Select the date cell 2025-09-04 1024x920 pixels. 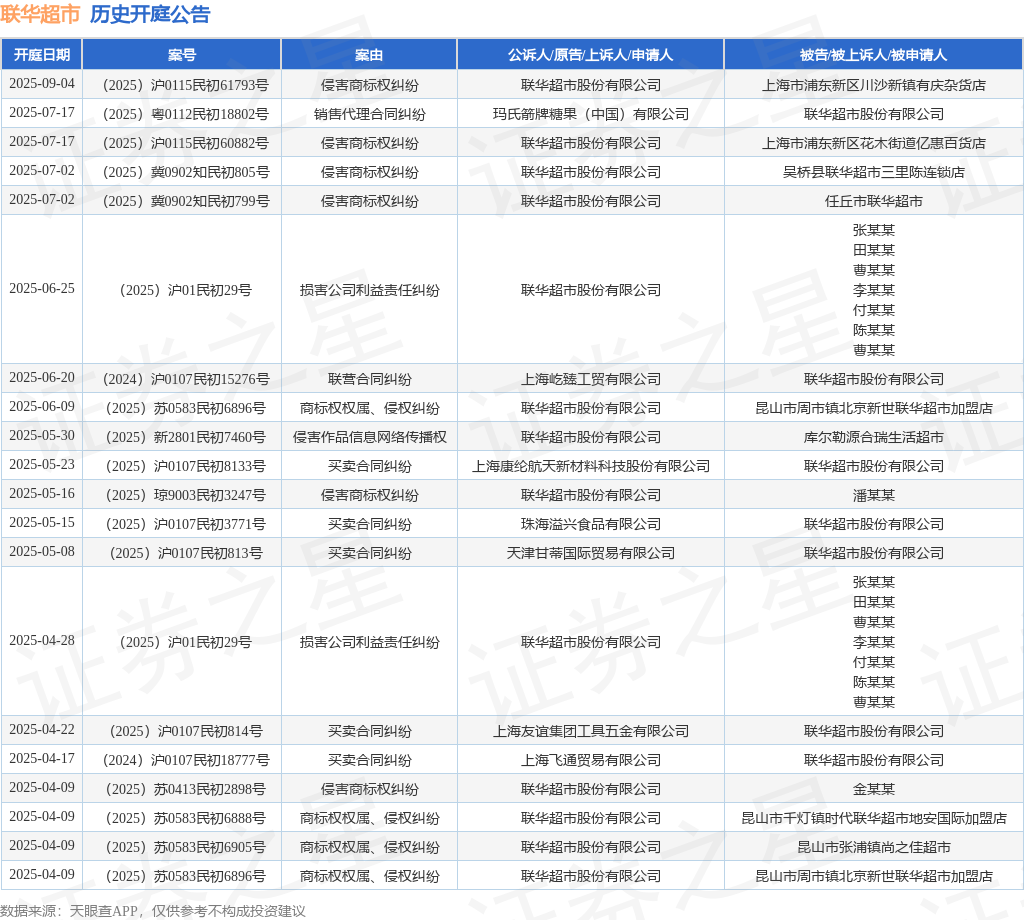(42, 84)
